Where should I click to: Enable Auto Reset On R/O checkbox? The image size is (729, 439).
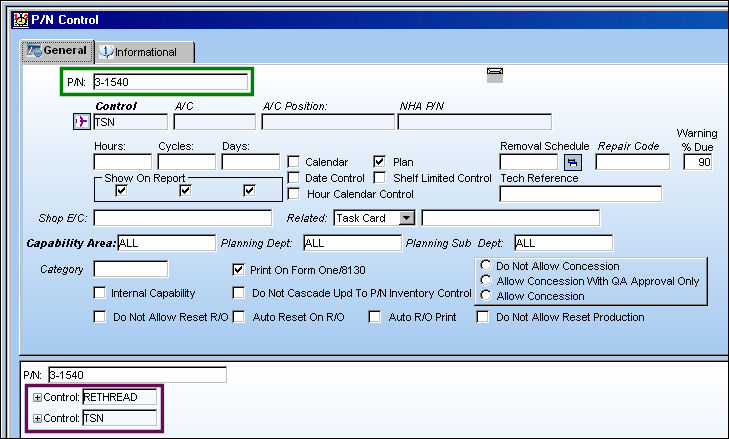click(x=239, y=317)
